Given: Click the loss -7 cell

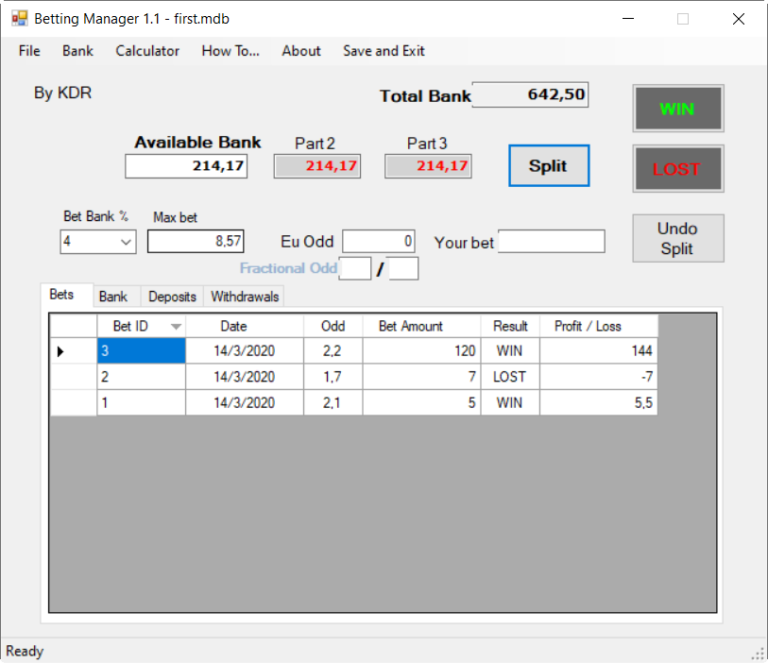Looking at the screenshot, I should coord(599,377).
